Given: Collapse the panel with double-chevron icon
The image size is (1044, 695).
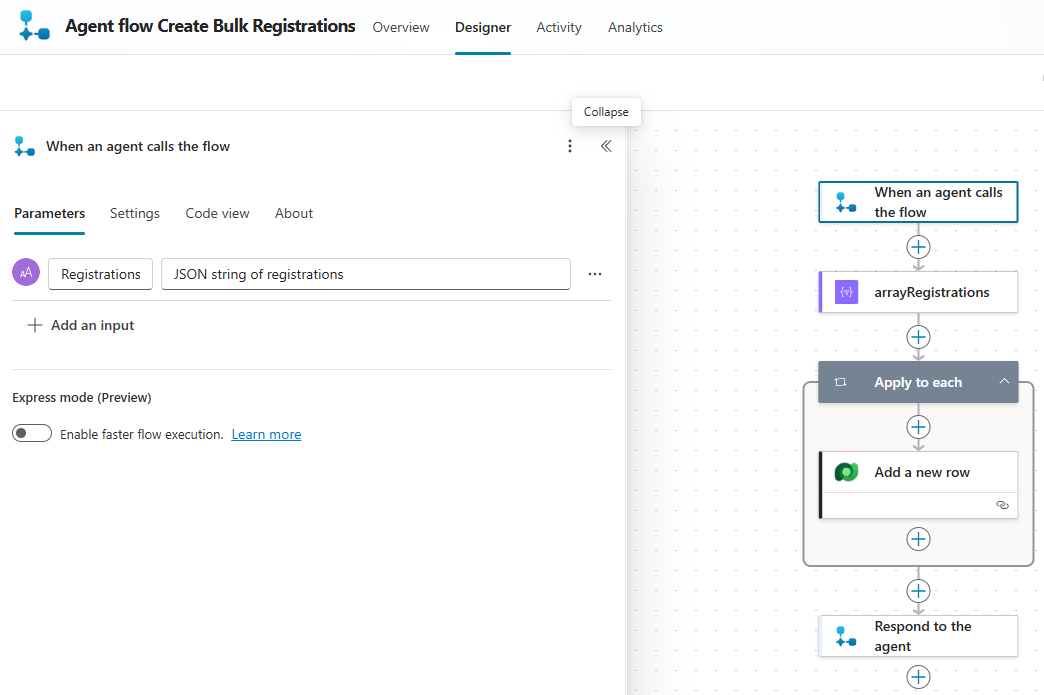Looking at the screenshot, I should (x=605, y=146).
